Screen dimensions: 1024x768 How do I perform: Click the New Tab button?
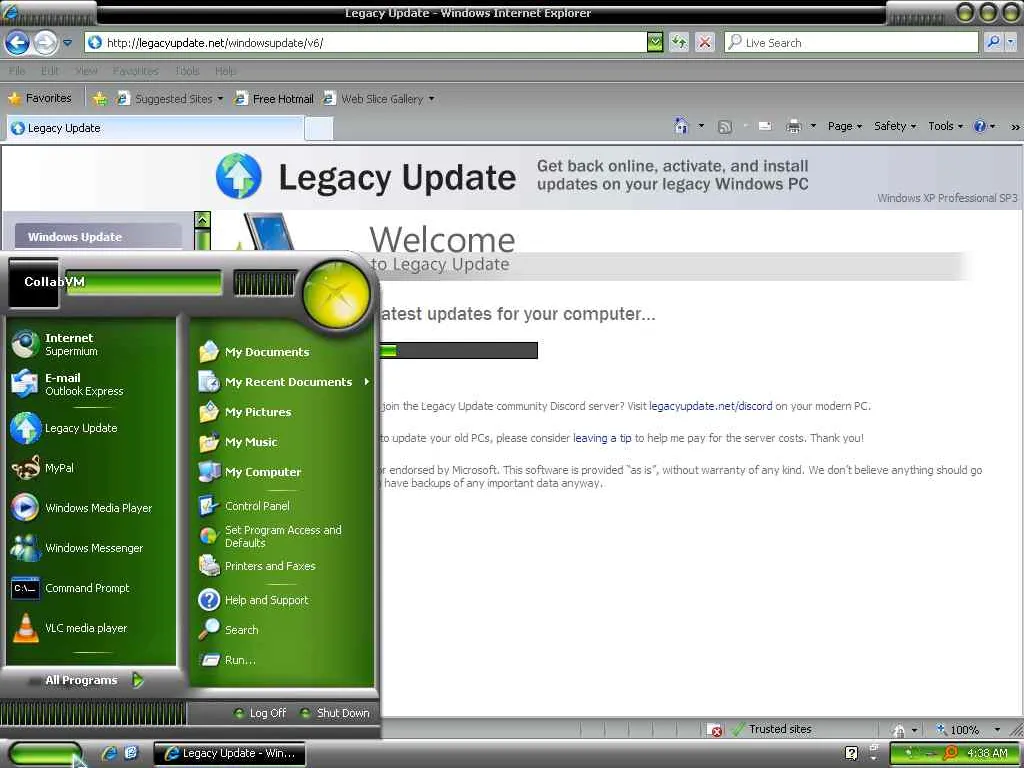point(319,129)
